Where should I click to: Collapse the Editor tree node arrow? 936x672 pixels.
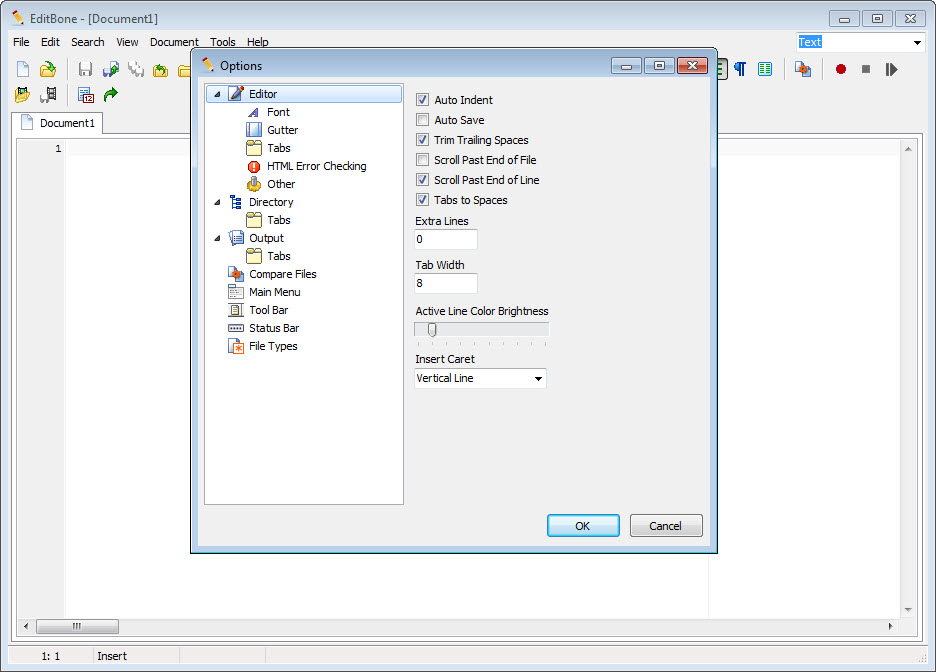[x=217, y=94]
